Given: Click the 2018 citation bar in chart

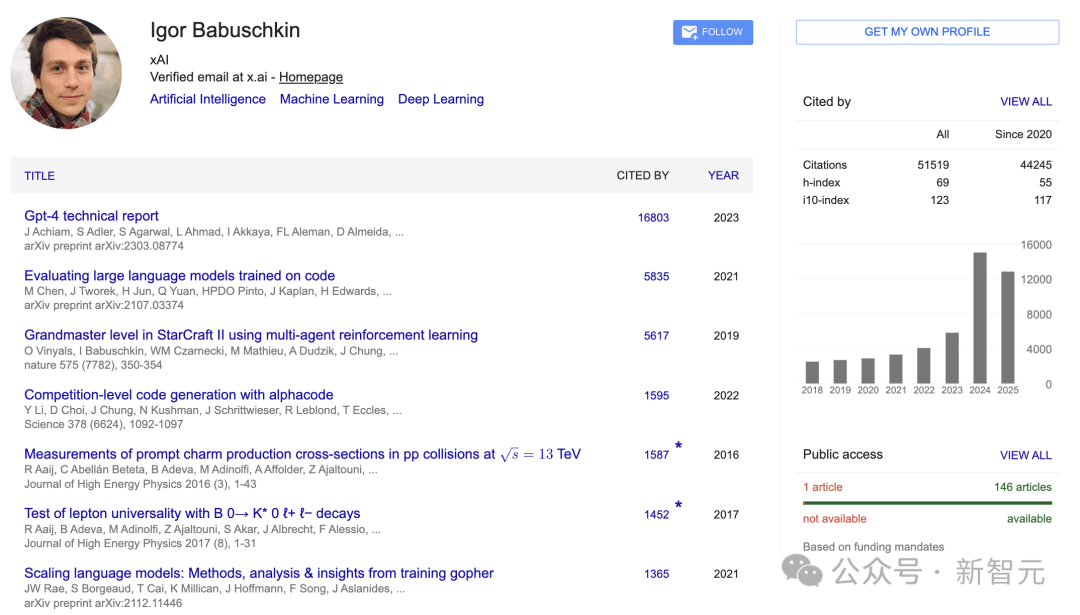Looking at the screenshot, I should tap(812, 373).
